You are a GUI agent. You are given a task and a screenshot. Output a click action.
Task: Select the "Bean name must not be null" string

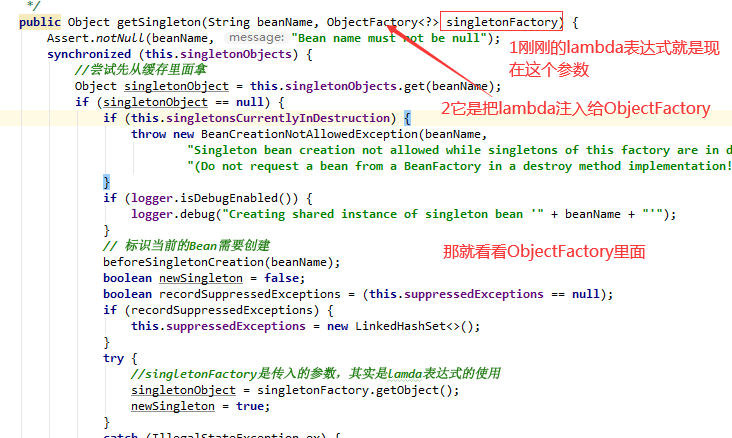coord(389,38)
